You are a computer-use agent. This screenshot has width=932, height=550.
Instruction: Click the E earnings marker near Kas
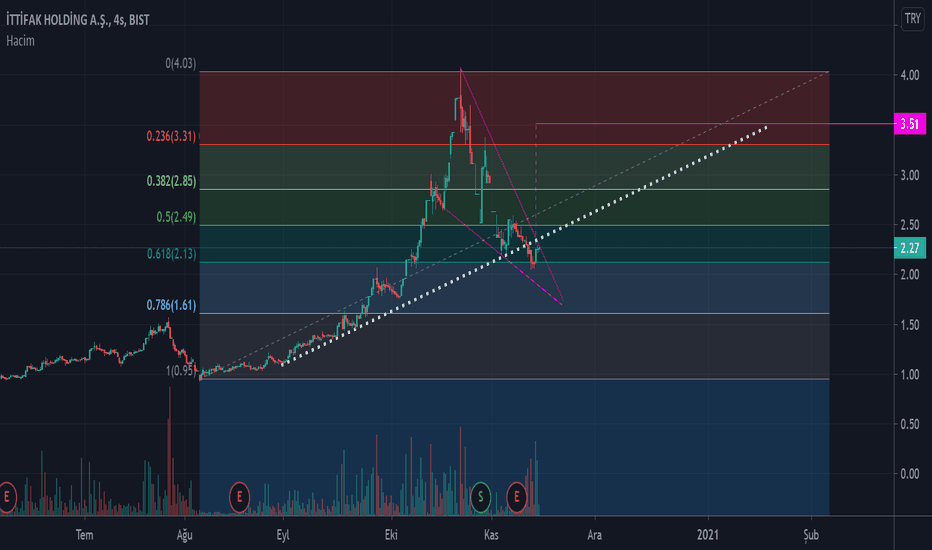pos(517,496)
